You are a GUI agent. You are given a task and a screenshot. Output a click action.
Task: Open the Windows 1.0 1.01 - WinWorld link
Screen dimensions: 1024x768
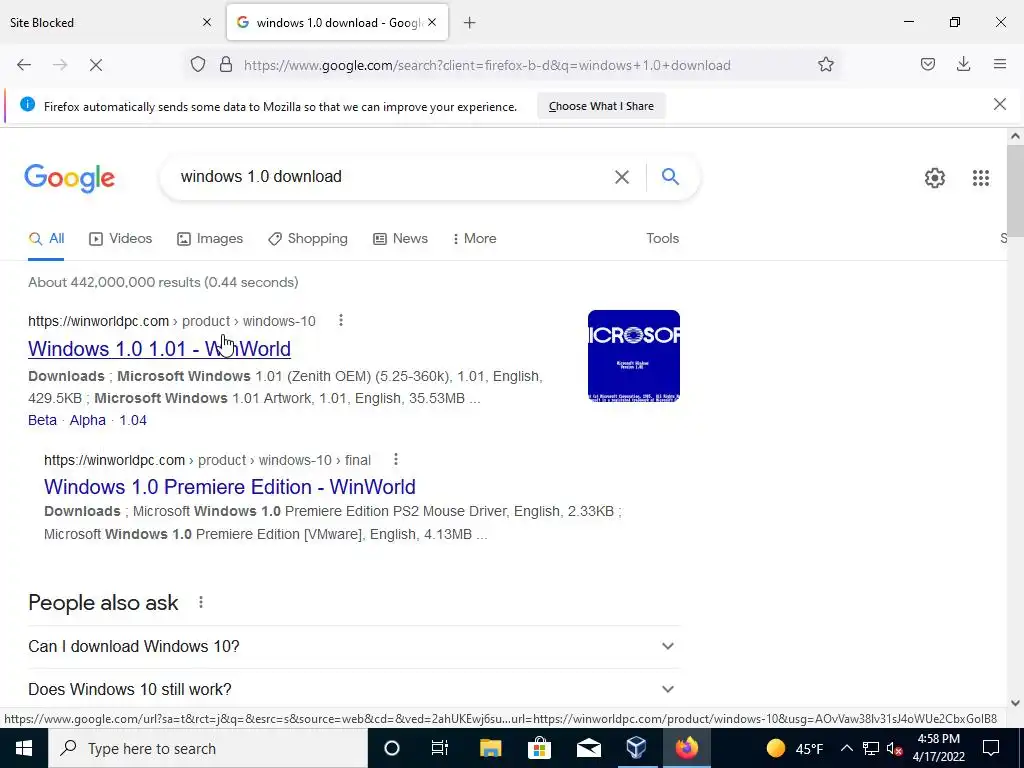point(159,349)
